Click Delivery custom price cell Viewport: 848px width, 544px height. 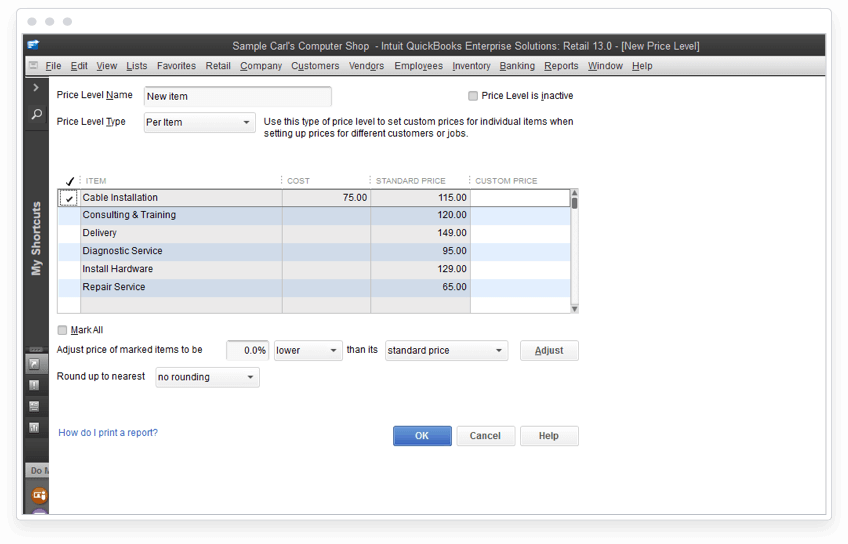click(x=520, y=233)
